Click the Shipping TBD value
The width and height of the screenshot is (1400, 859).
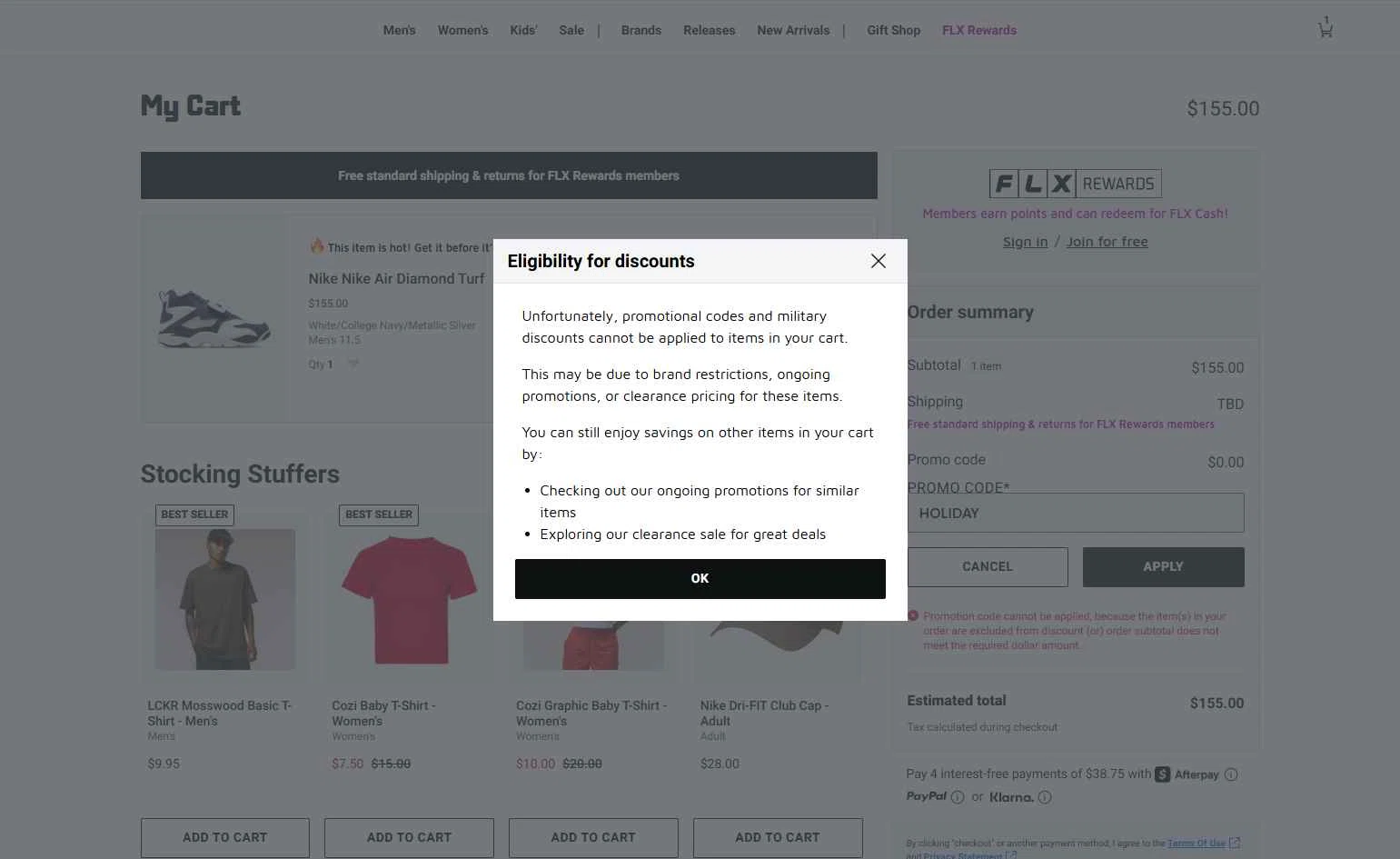pos(1230,404)
